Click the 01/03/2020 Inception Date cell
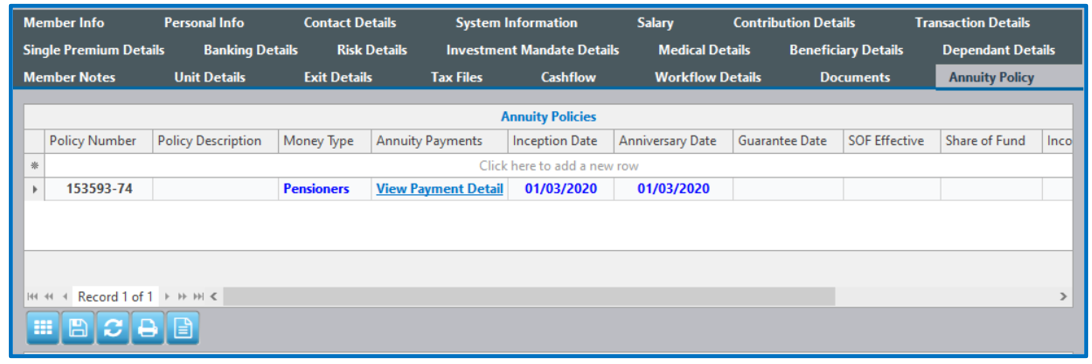Viewport: 1092px width, 364px height. (x=561, y=189)
